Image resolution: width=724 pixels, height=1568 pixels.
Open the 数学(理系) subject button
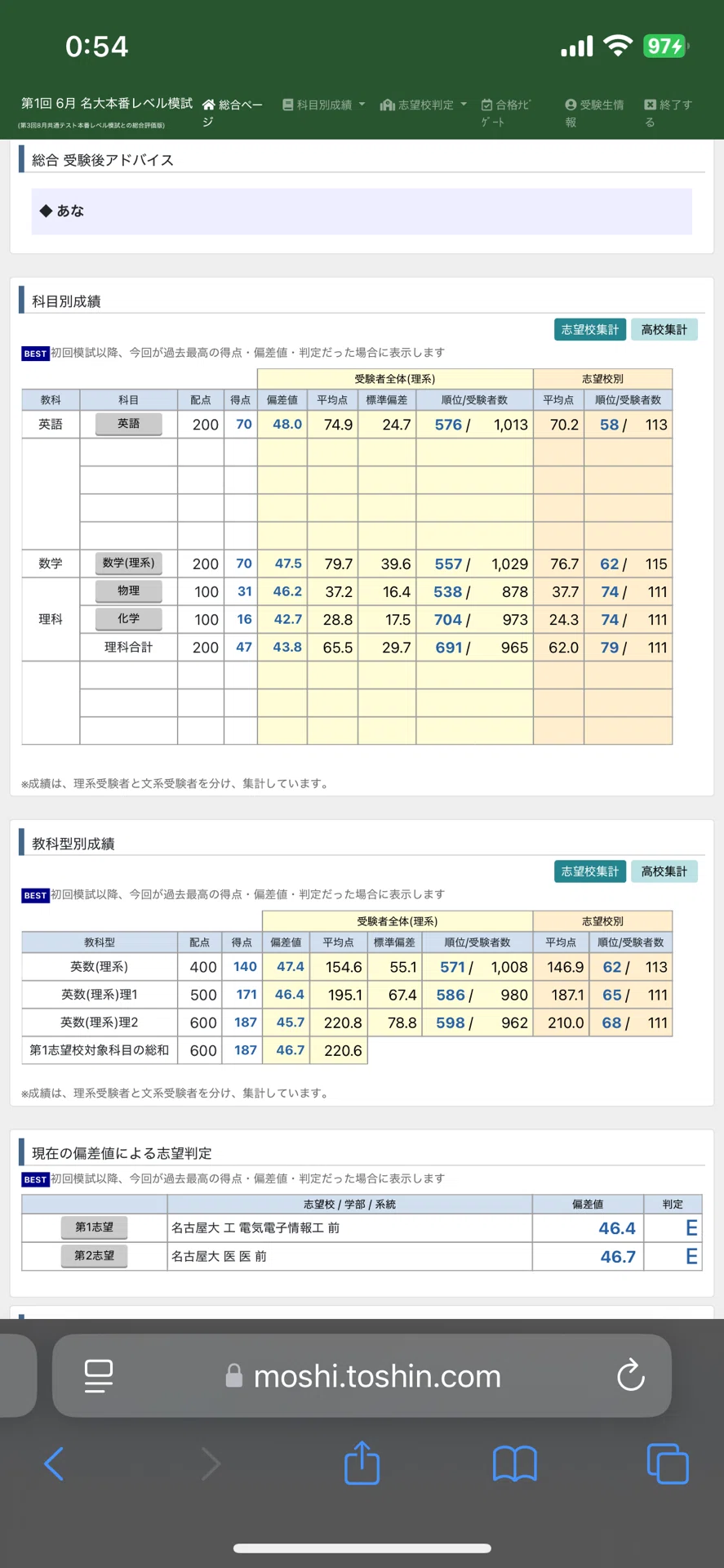pos(129,563)
